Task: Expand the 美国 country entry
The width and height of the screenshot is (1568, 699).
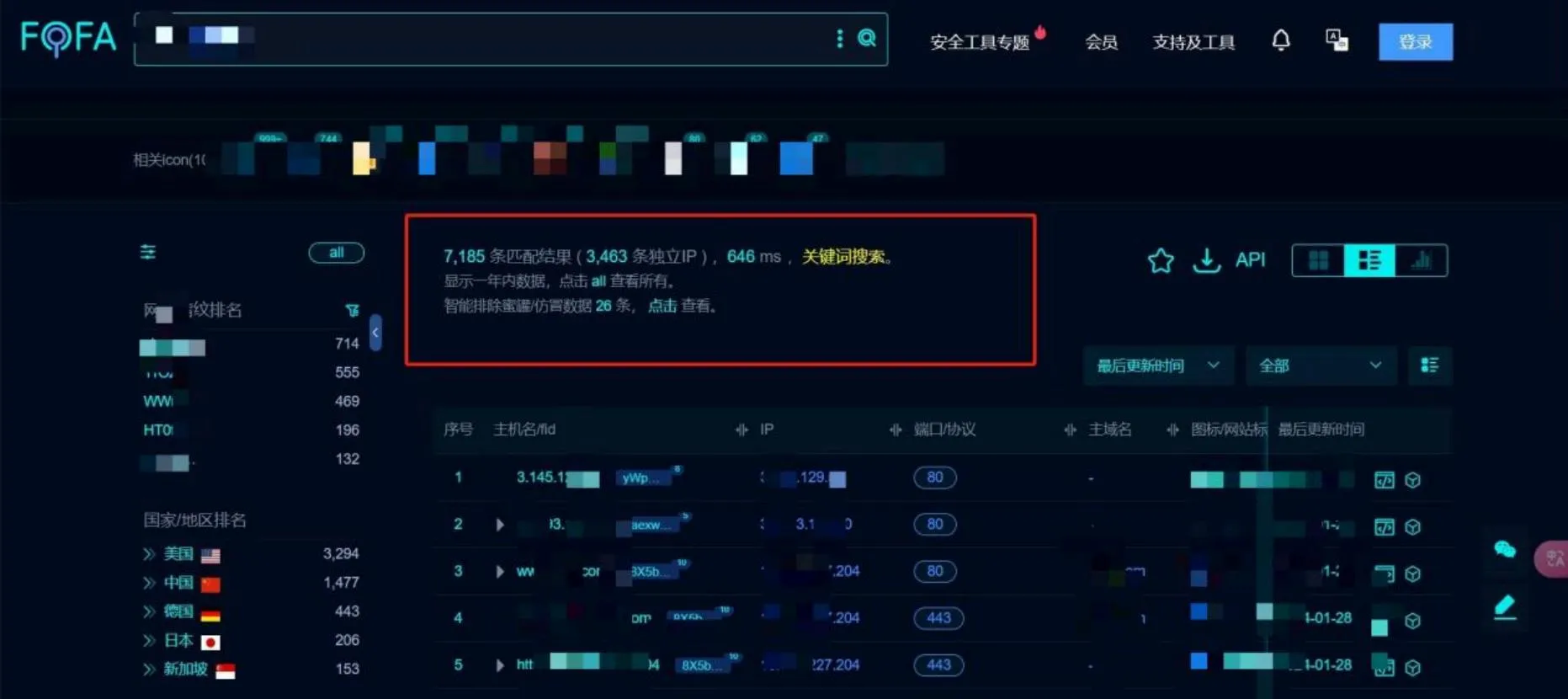Action: (149, 554)
